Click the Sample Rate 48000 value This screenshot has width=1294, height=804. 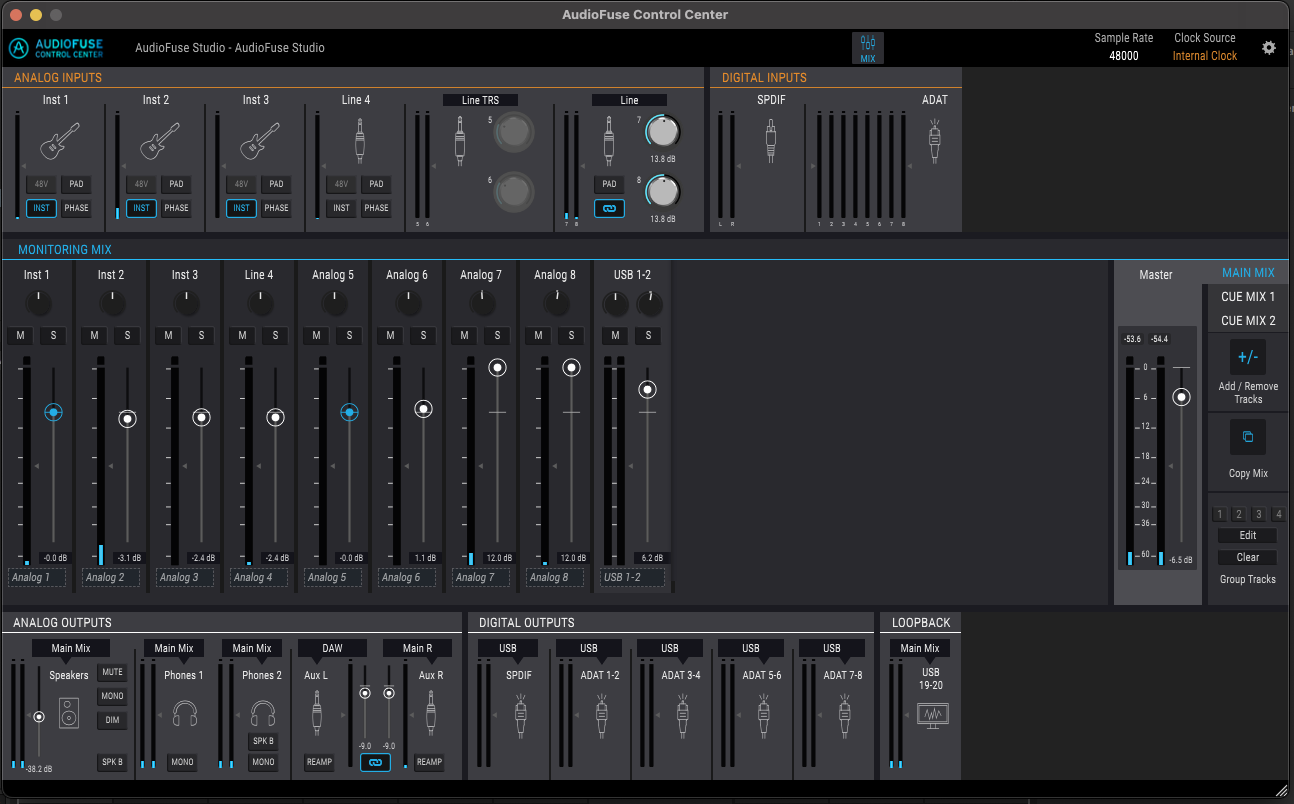pyautogui.click(x=1124, y=56)
